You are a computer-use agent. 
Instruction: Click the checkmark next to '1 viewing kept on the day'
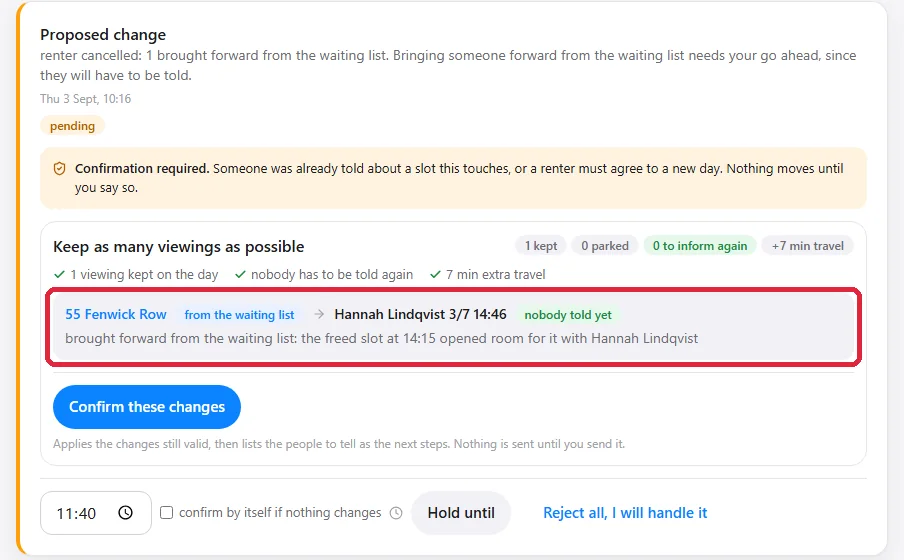[59, 275]
